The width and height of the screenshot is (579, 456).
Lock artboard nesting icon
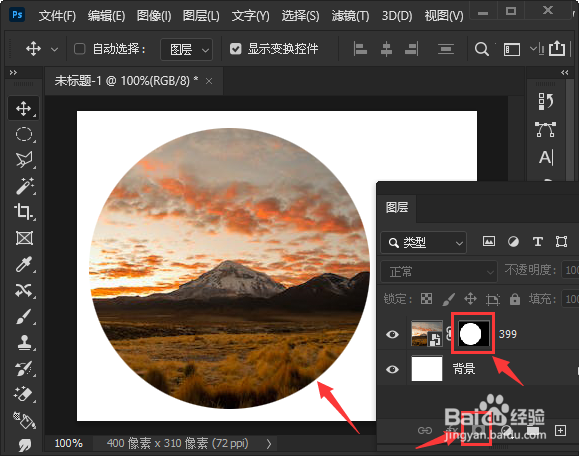click(493, 299)
